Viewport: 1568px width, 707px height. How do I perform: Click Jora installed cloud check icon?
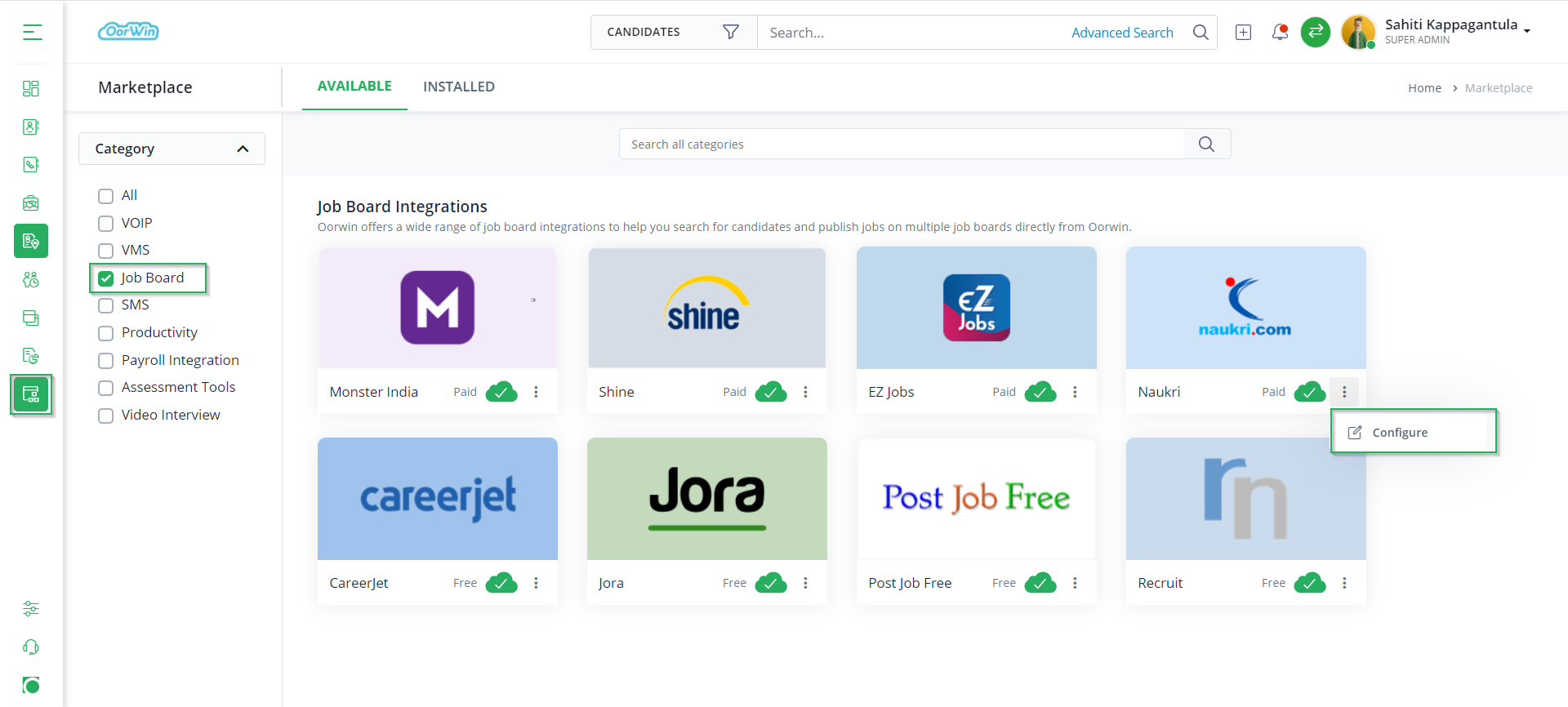[771, 583]
